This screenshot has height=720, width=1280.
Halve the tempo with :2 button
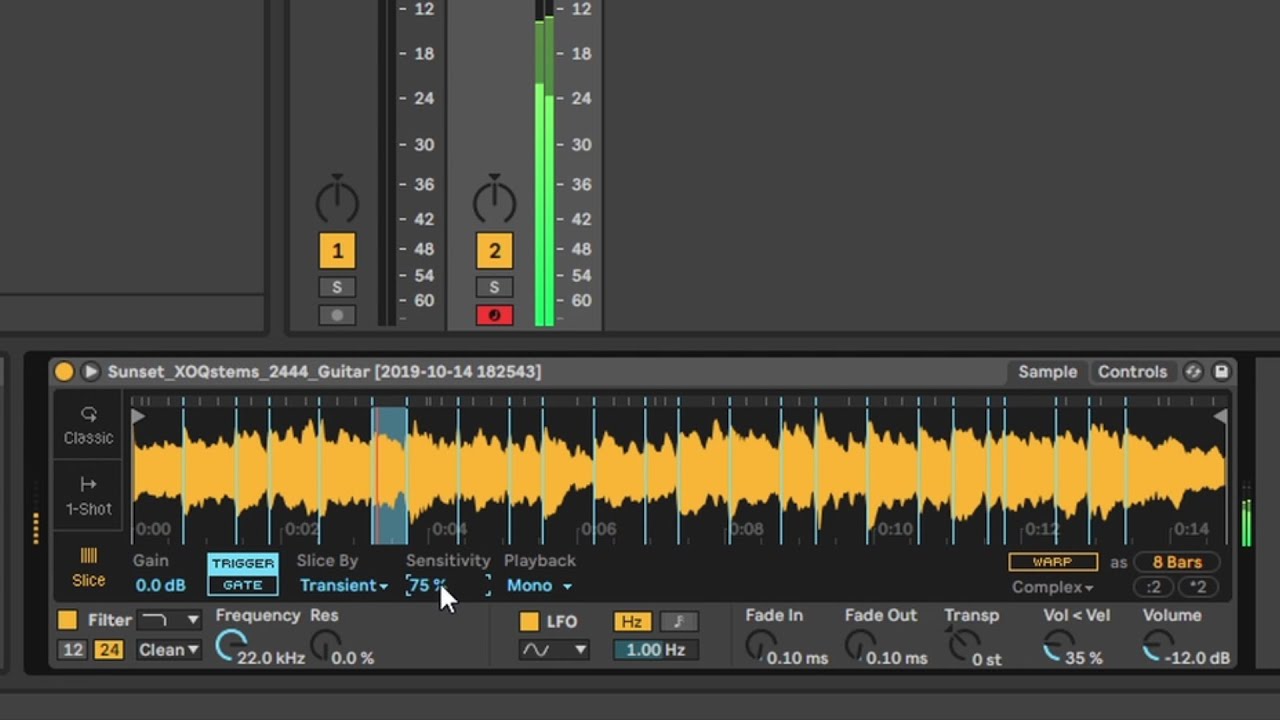click(1154, 587)
